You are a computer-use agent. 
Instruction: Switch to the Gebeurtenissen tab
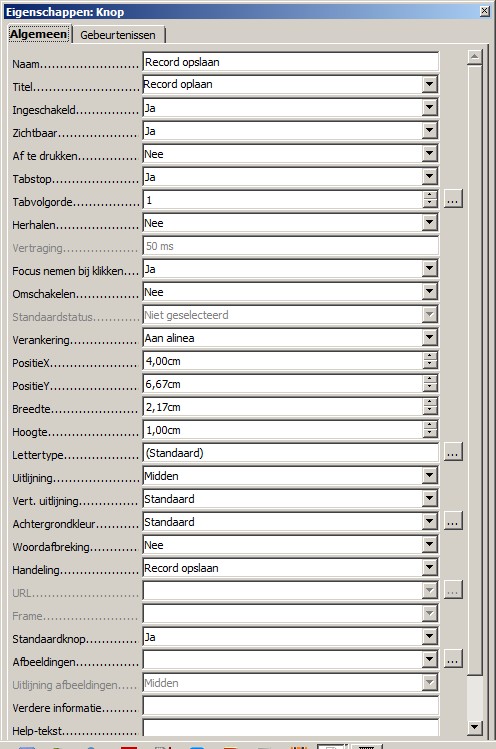[118, 35]
